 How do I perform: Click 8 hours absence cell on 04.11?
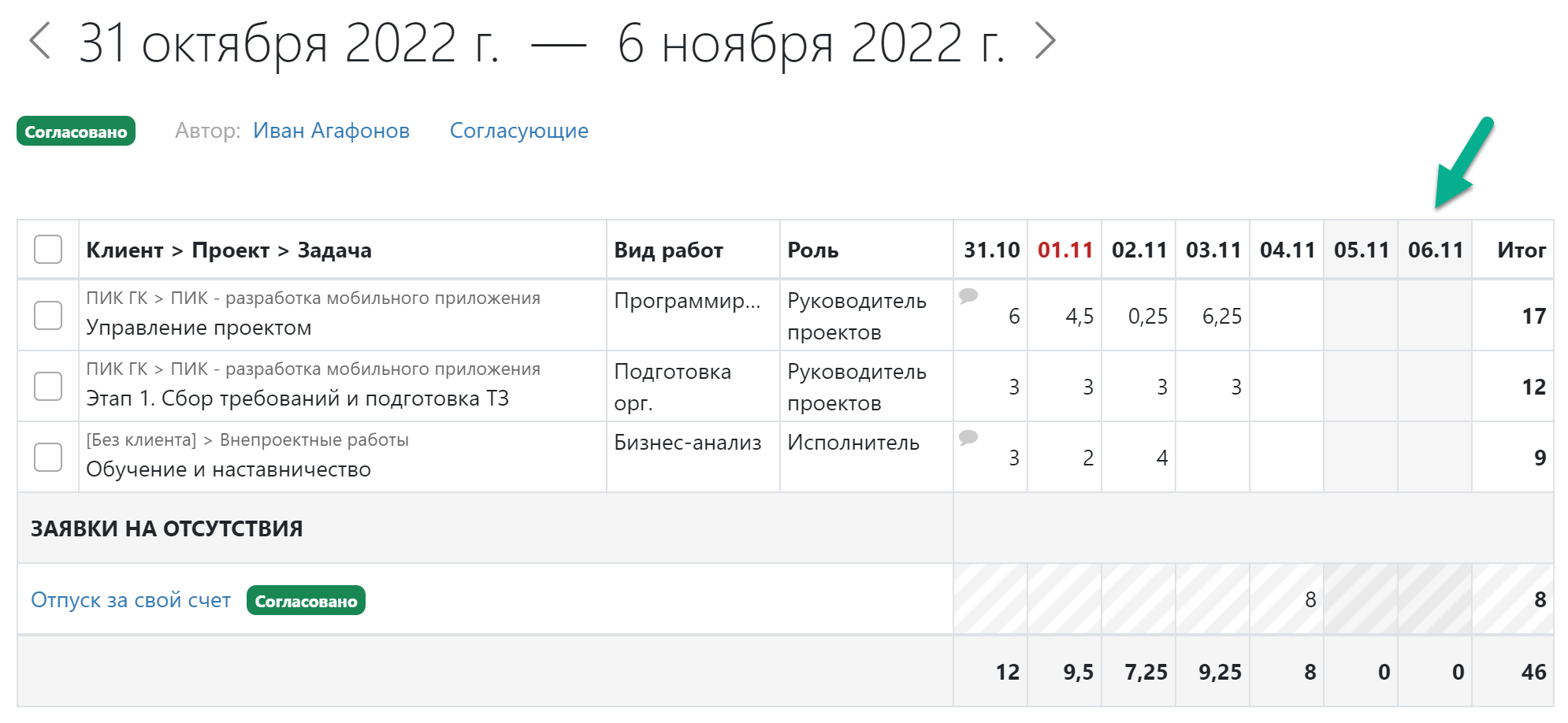pyautogui.click(x=1287, y=599)
